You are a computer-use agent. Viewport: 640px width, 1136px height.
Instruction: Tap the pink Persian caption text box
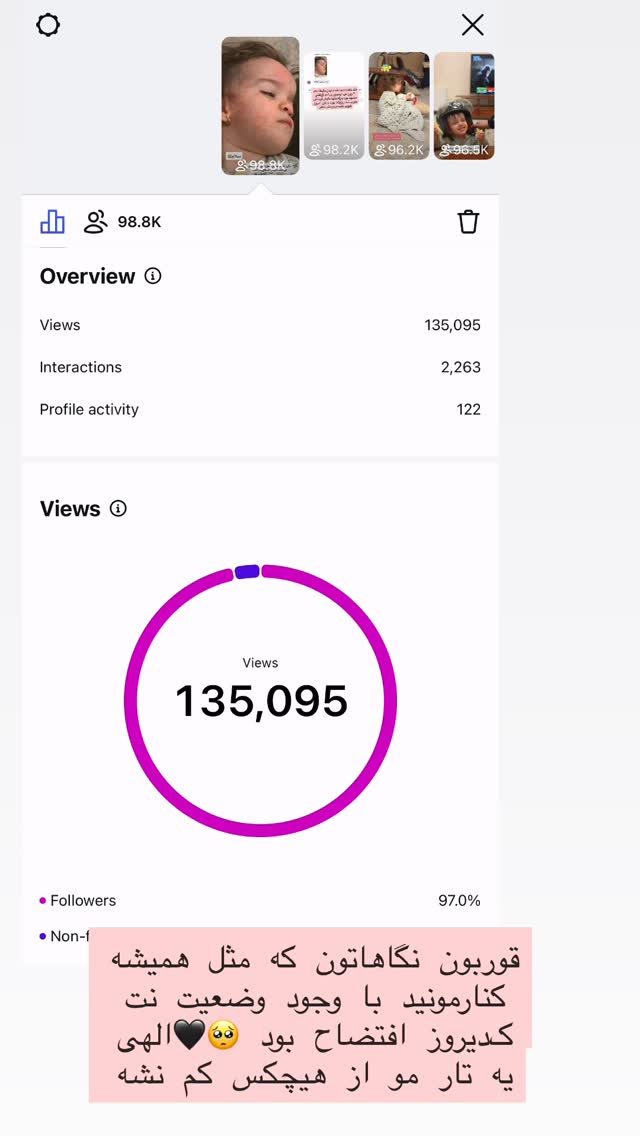[x=310, y=1014]
